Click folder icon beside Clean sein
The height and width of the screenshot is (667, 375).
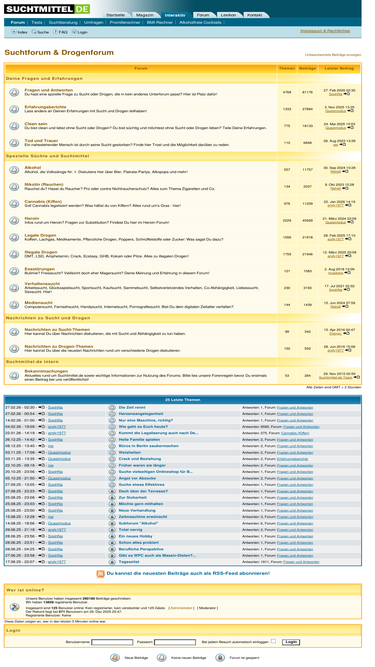click(x=14, y=126)
